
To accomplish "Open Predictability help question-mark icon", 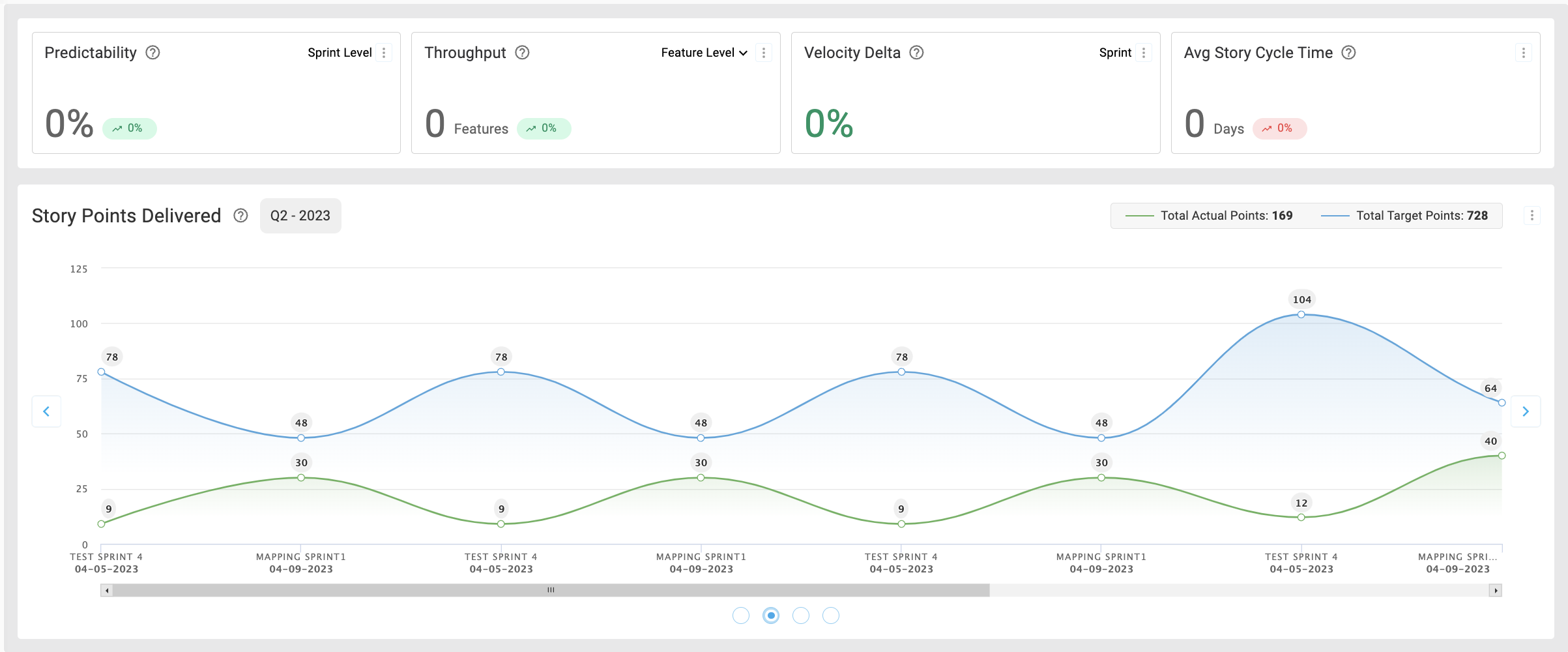I will click(x=152, y=53).
